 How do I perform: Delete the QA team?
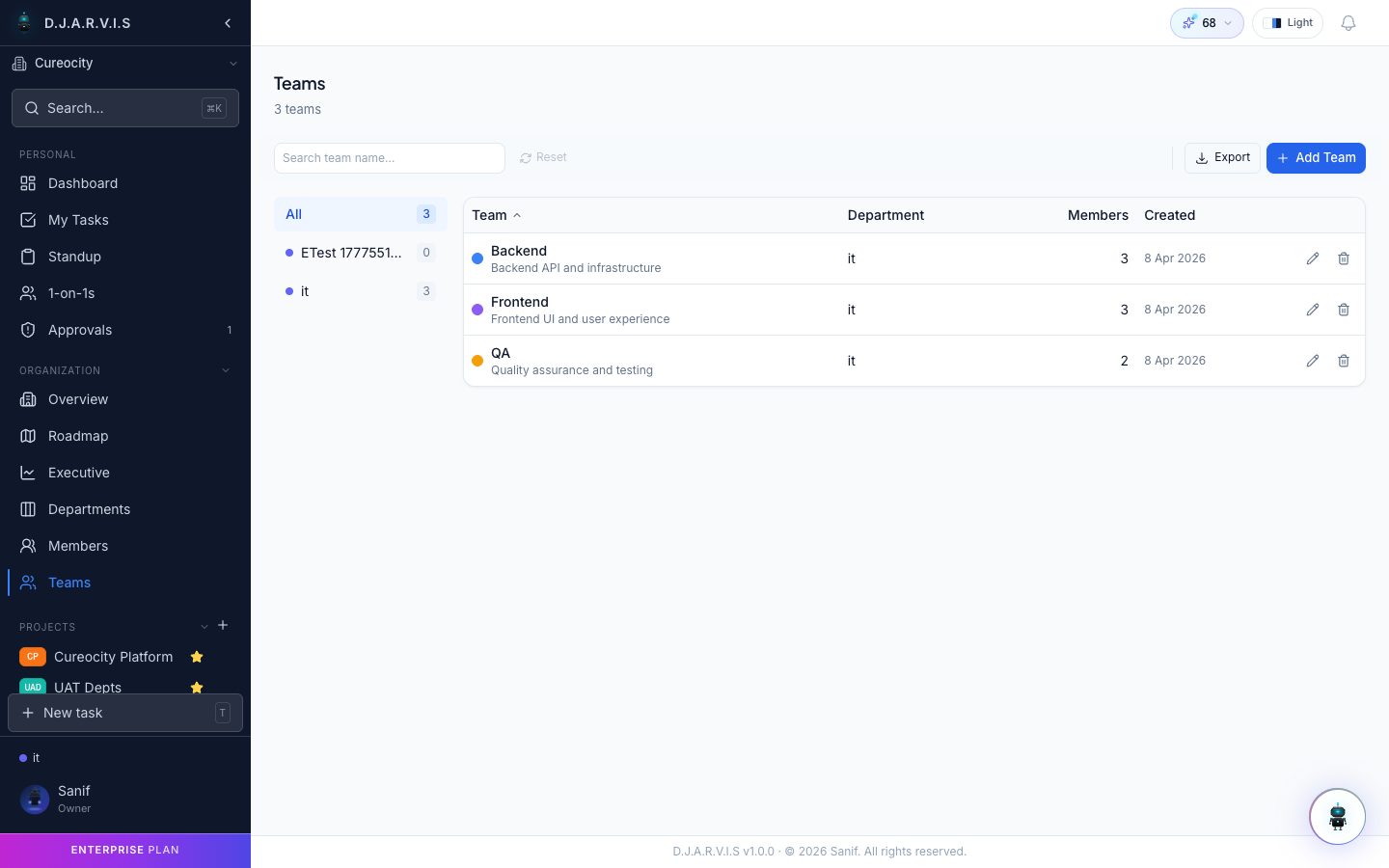pos(1344,361)
